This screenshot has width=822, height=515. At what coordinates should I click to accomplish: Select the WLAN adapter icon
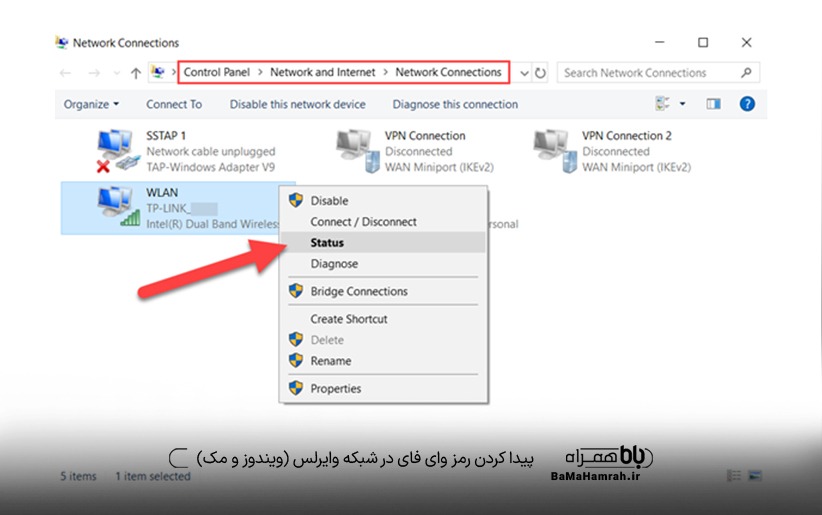click(118, 207)
